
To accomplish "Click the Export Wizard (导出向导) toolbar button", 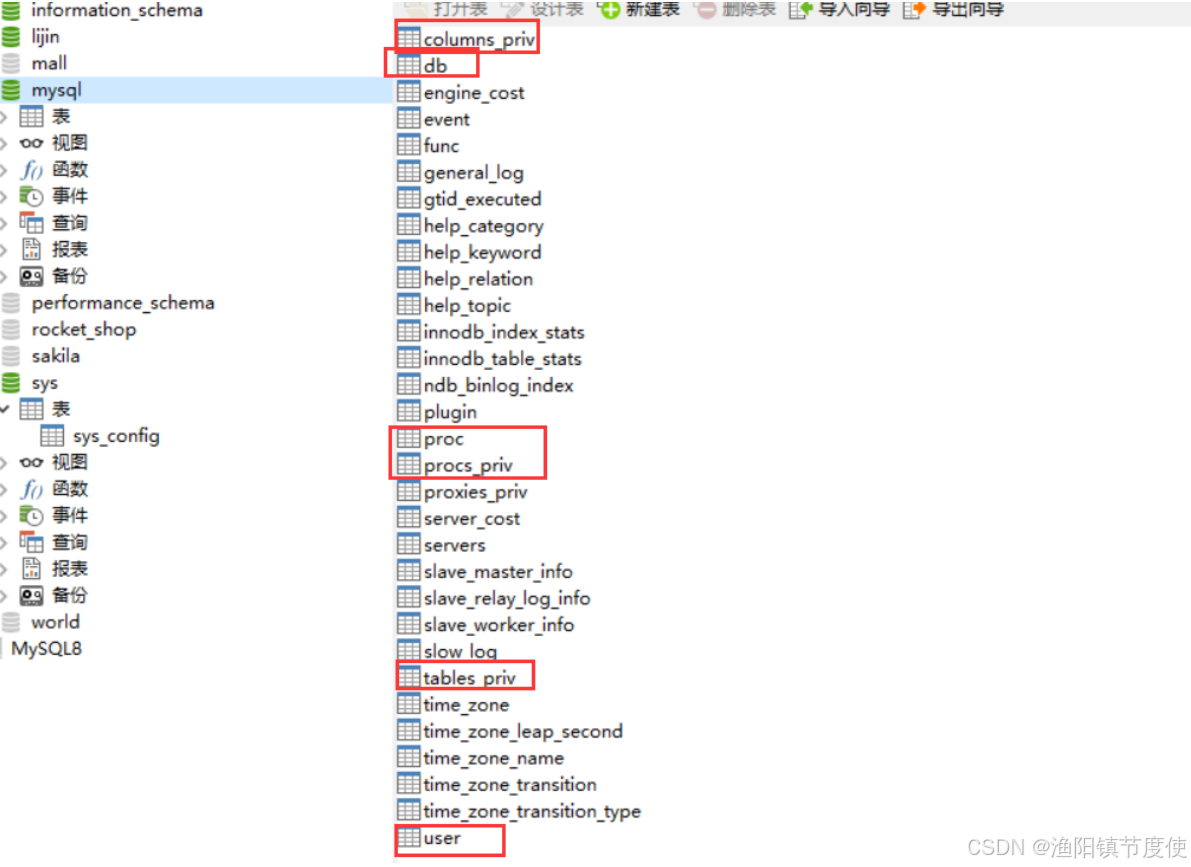I will [953, 9].
